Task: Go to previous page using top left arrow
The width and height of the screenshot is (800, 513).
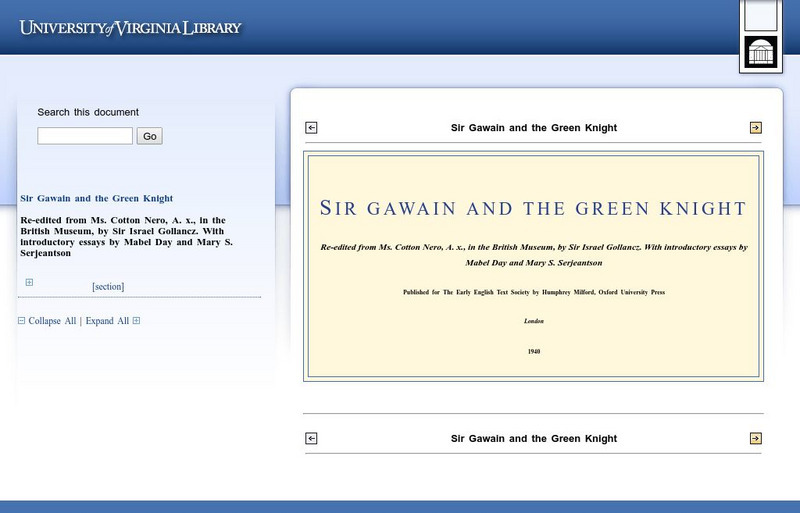Action: click(311, 128)
